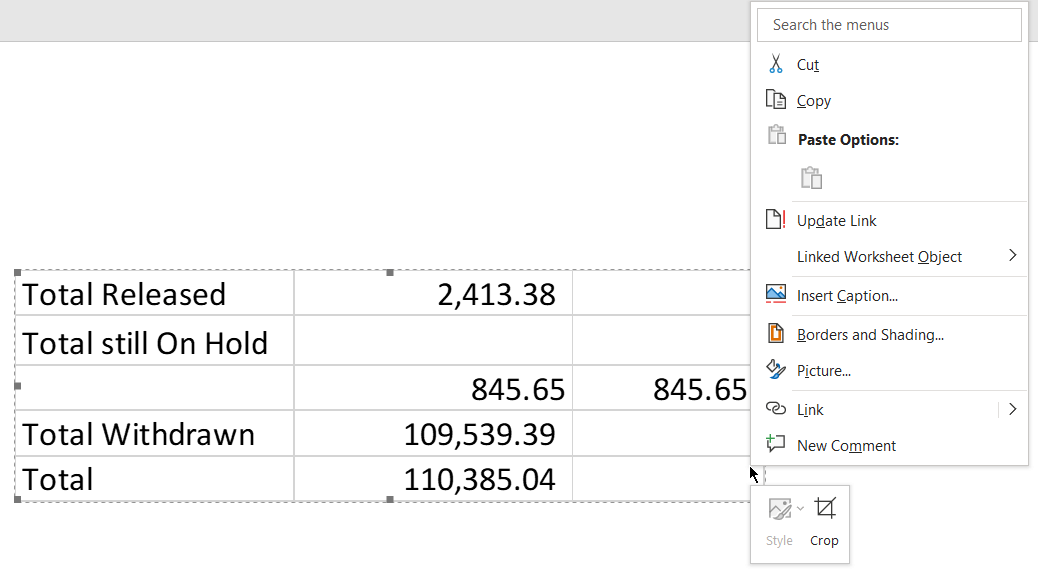
Task: Click the Insert Caption picture icon
Action: click(775, 294)
